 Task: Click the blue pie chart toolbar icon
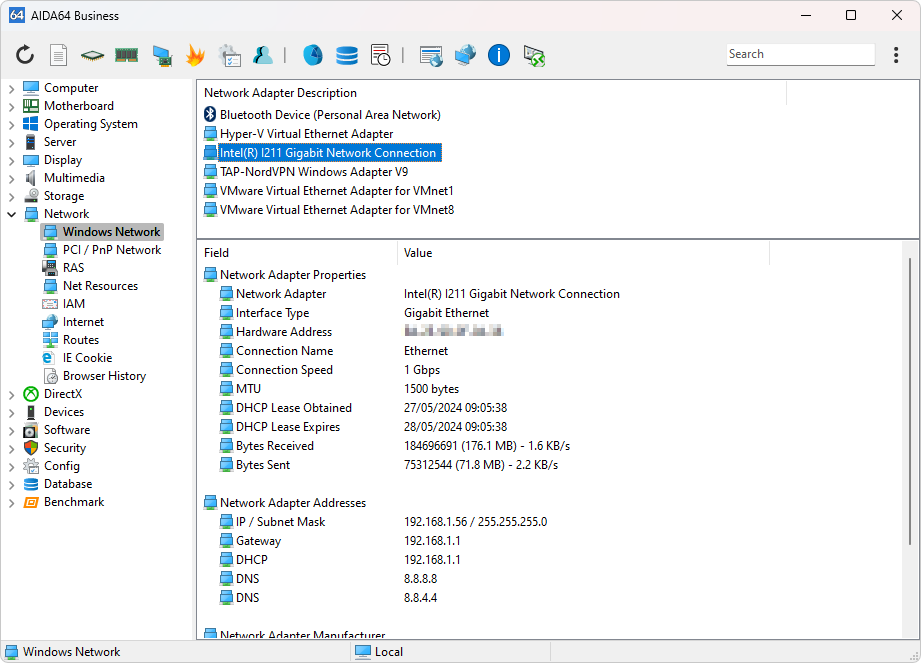tap(312, 55)
